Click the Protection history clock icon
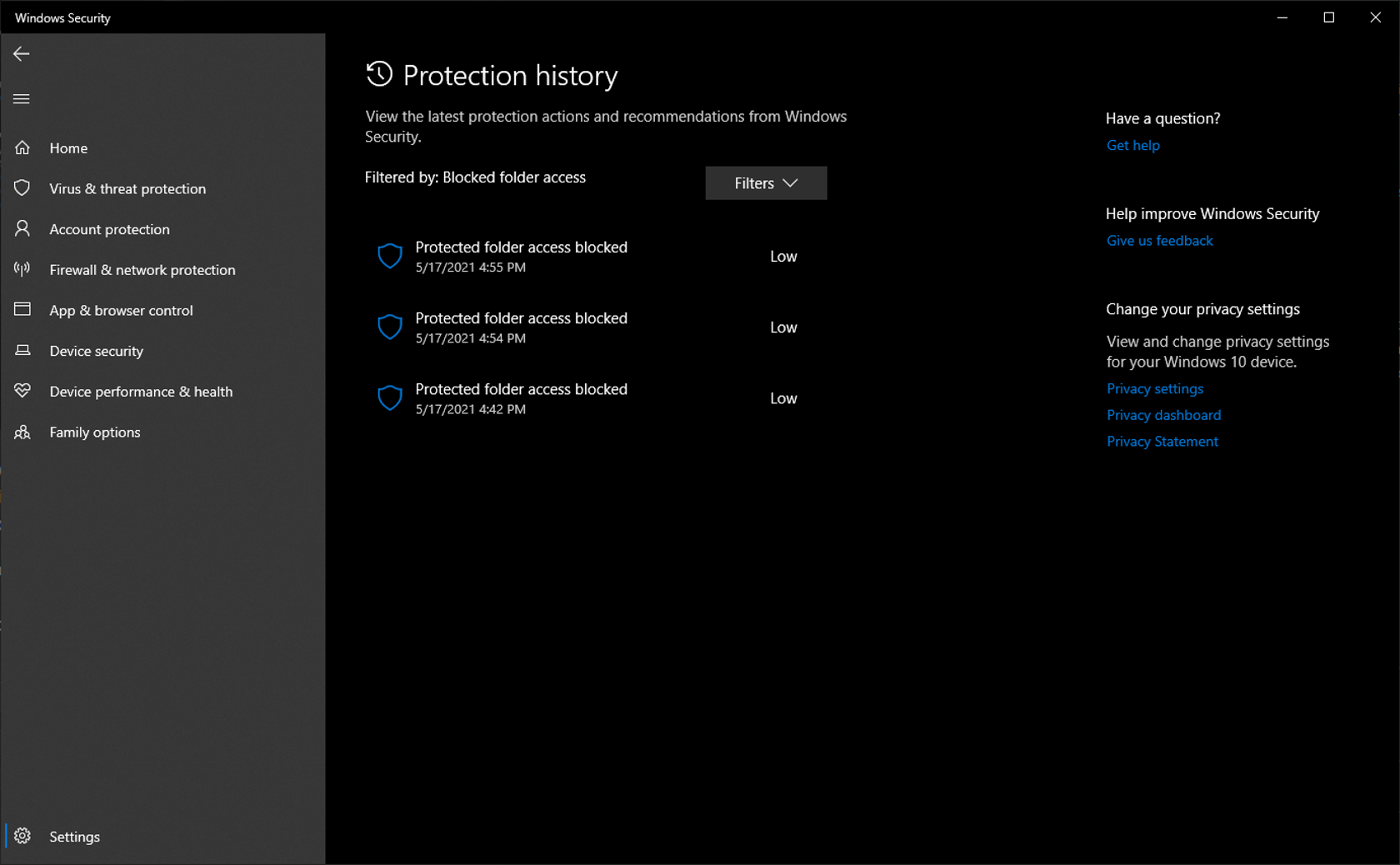 tap(379, 74)
